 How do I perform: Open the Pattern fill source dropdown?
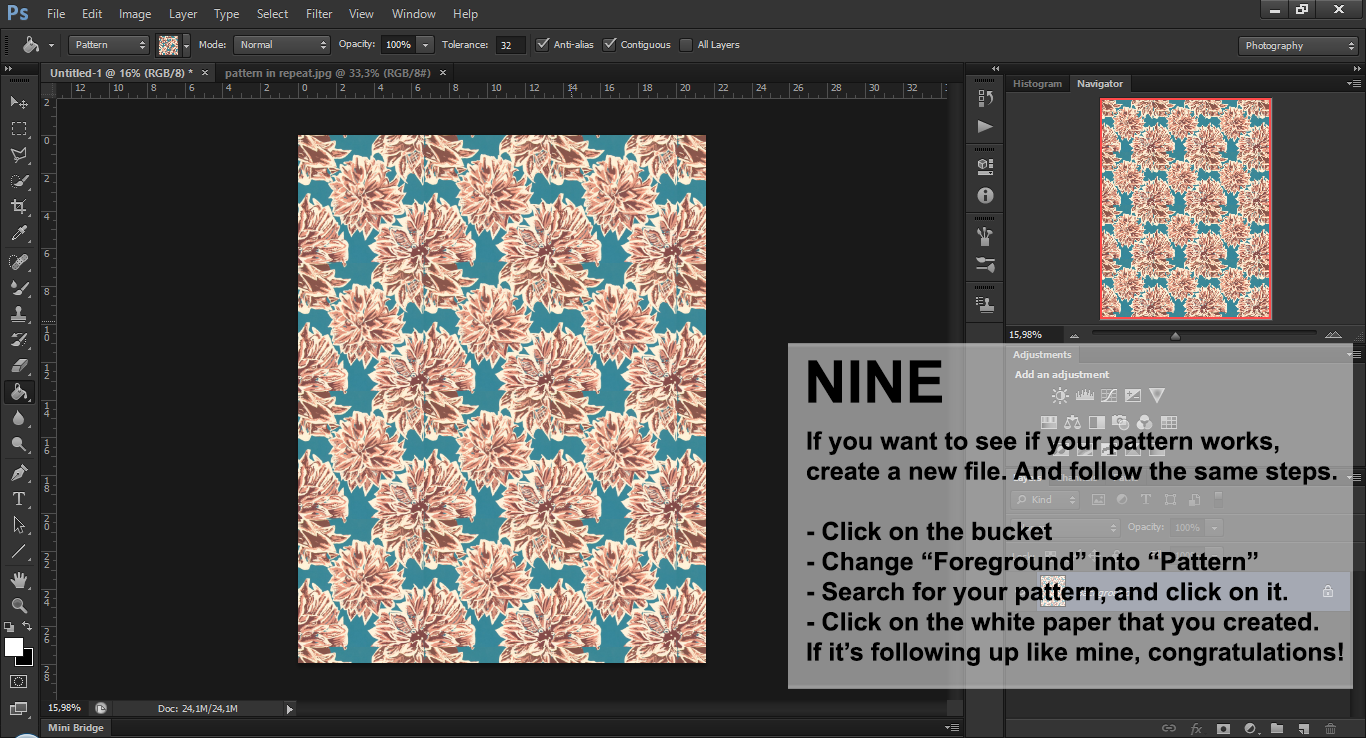[109, 45]
